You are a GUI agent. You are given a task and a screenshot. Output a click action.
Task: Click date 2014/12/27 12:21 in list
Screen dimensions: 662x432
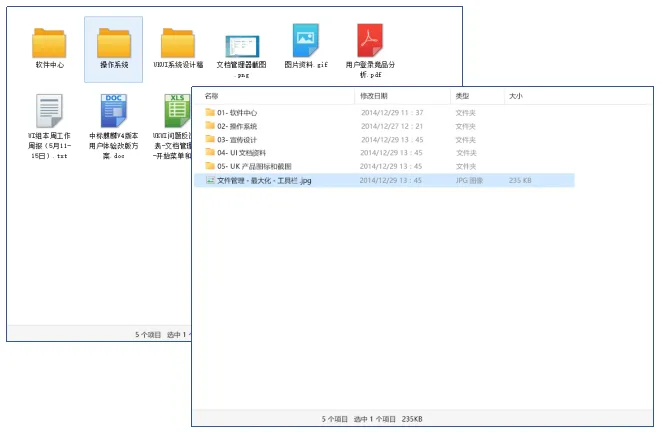pyautogui.click(x=392, y=126)
